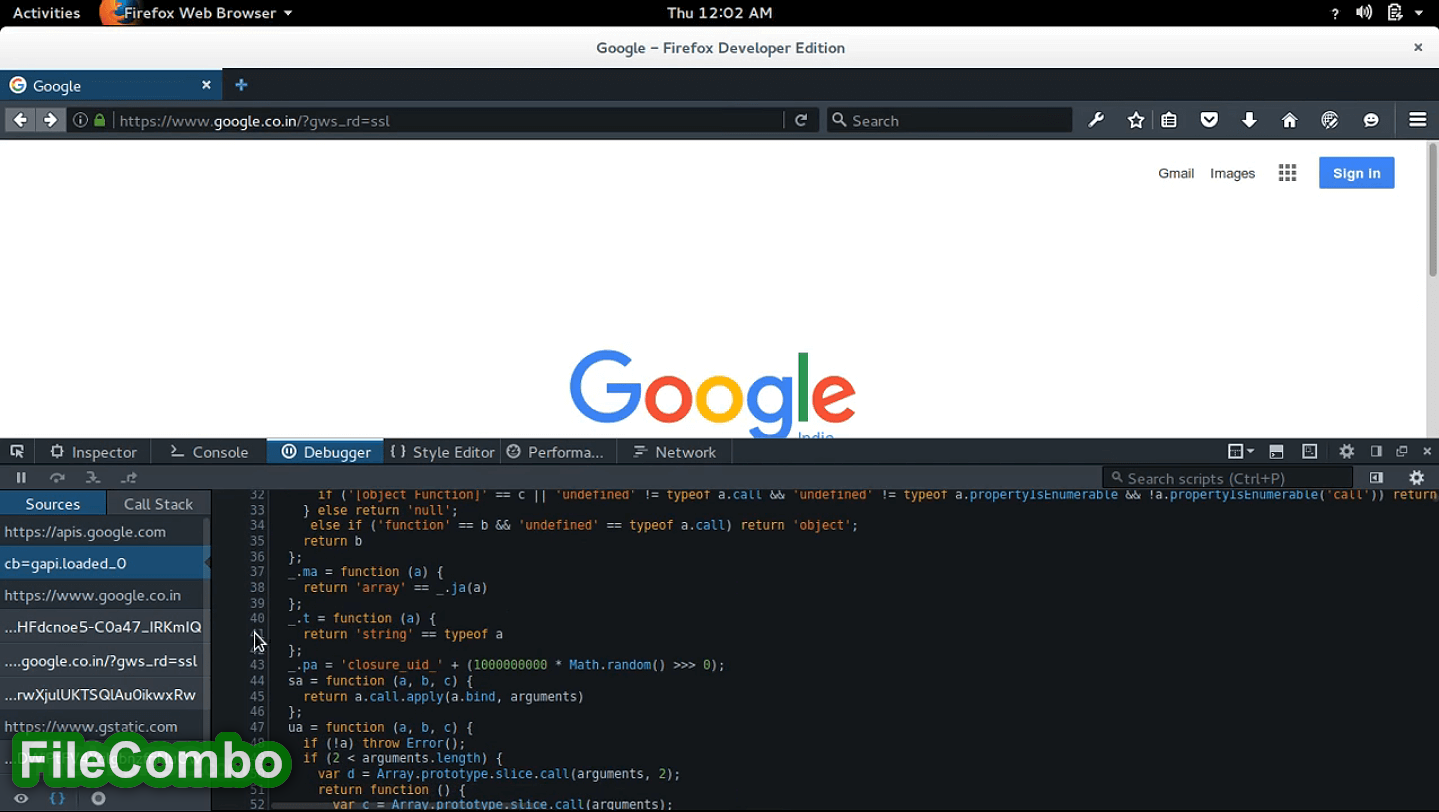Click the globe-with-pencil toolbar icon
The image size is (1439, 812).
tap(1330, 120)
